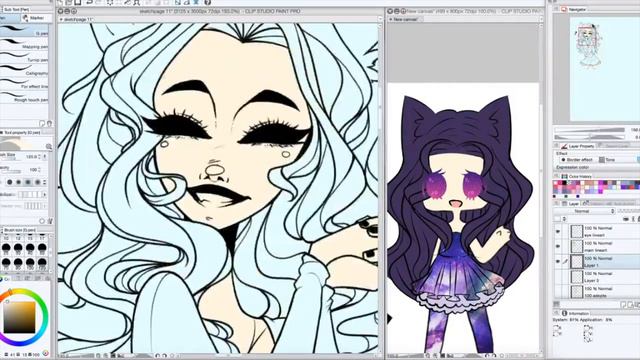Click color wheel mode icon below the wheel
Image resolution: width=640 pixels, height=360 pixels.
(x=46, y=353)
